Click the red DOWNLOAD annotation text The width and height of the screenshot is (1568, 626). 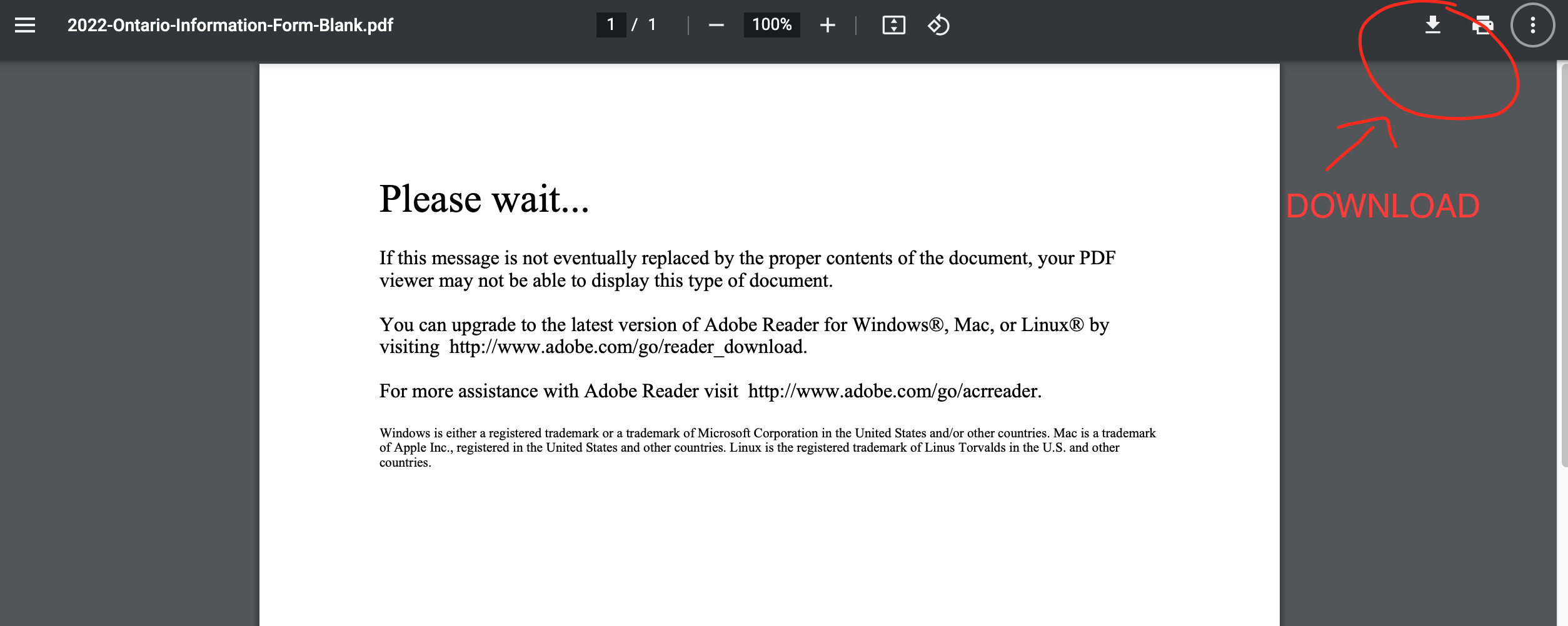pos(1382,206)
